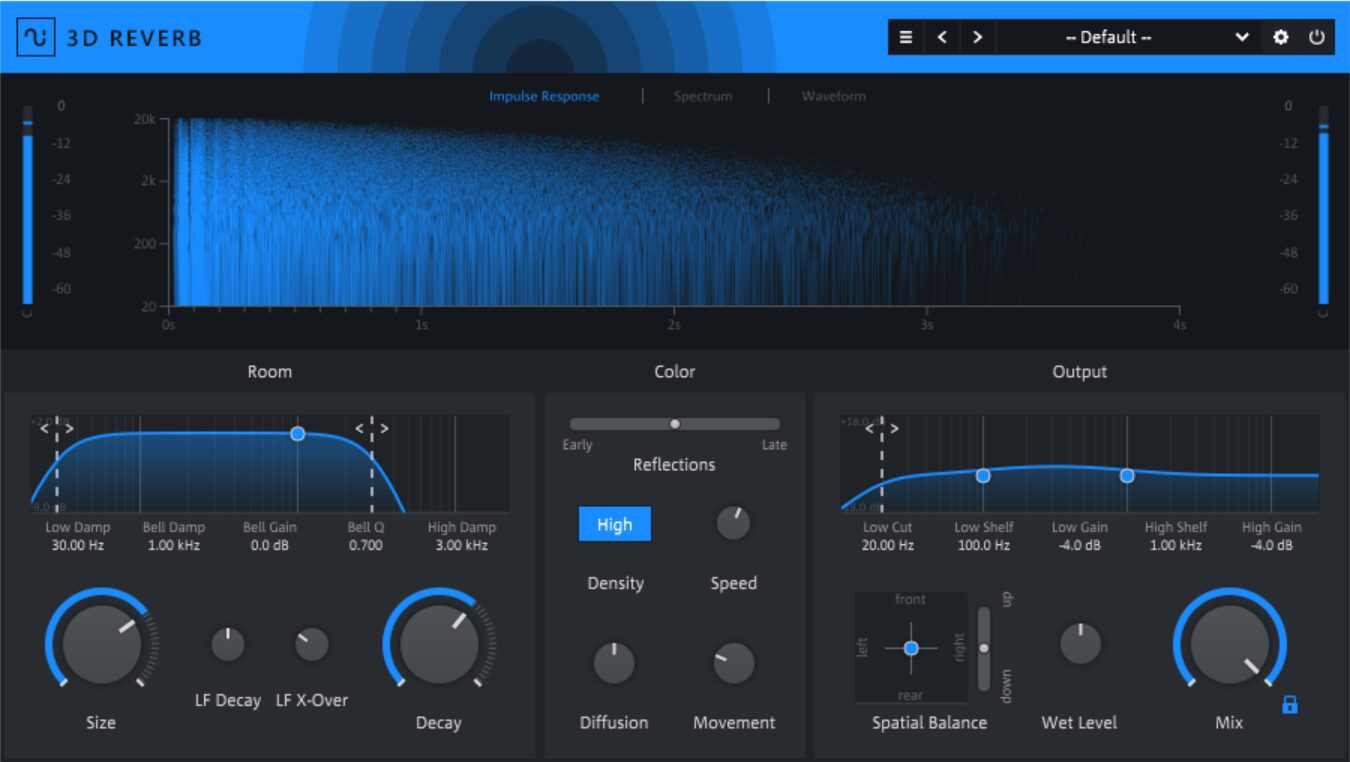
Task: Open the hamburger preset menu
Action: [906, 37]
